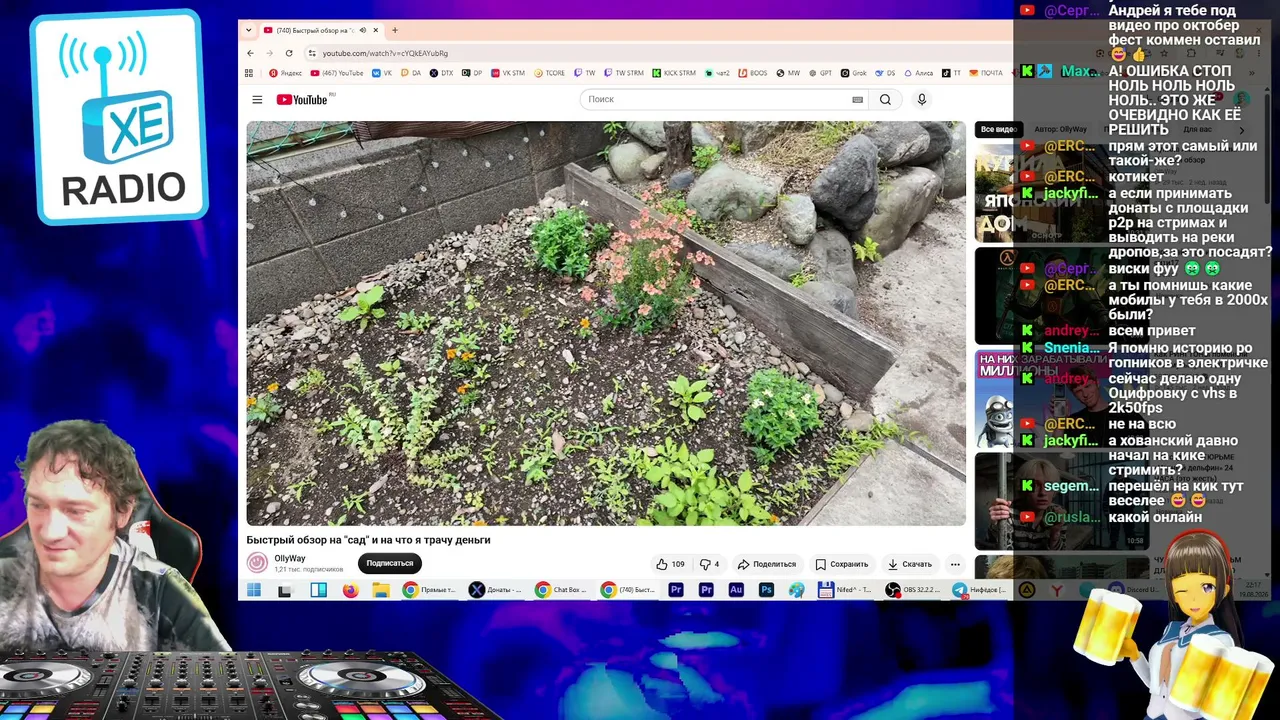Screen dimensions: 1280x720
Task: Open the site information icon in address bar
Action: 312,53
